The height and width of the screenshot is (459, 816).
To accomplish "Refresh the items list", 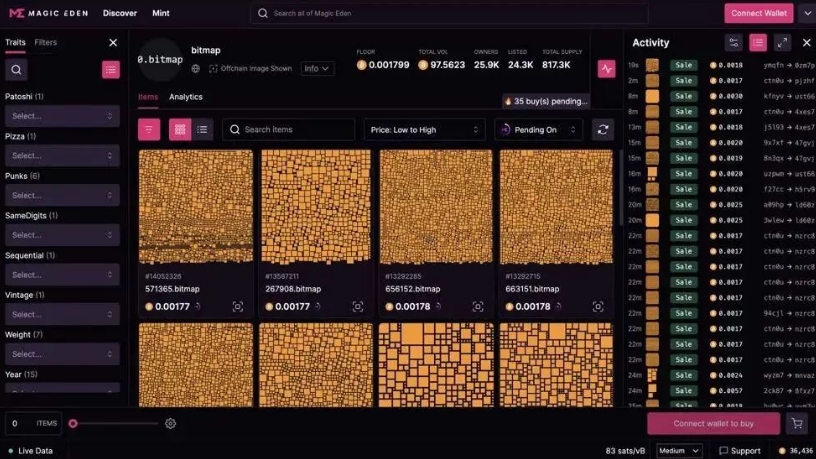I will click(x=603, y=130).
